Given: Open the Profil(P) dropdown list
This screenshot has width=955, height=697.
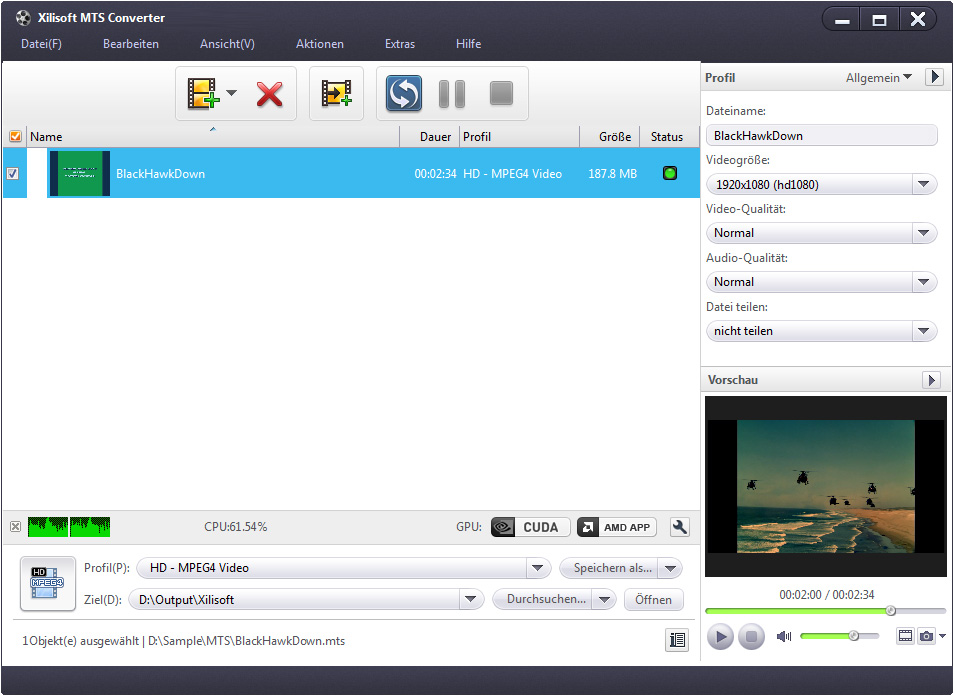Looking at the screenshot, I should point(537,568).
